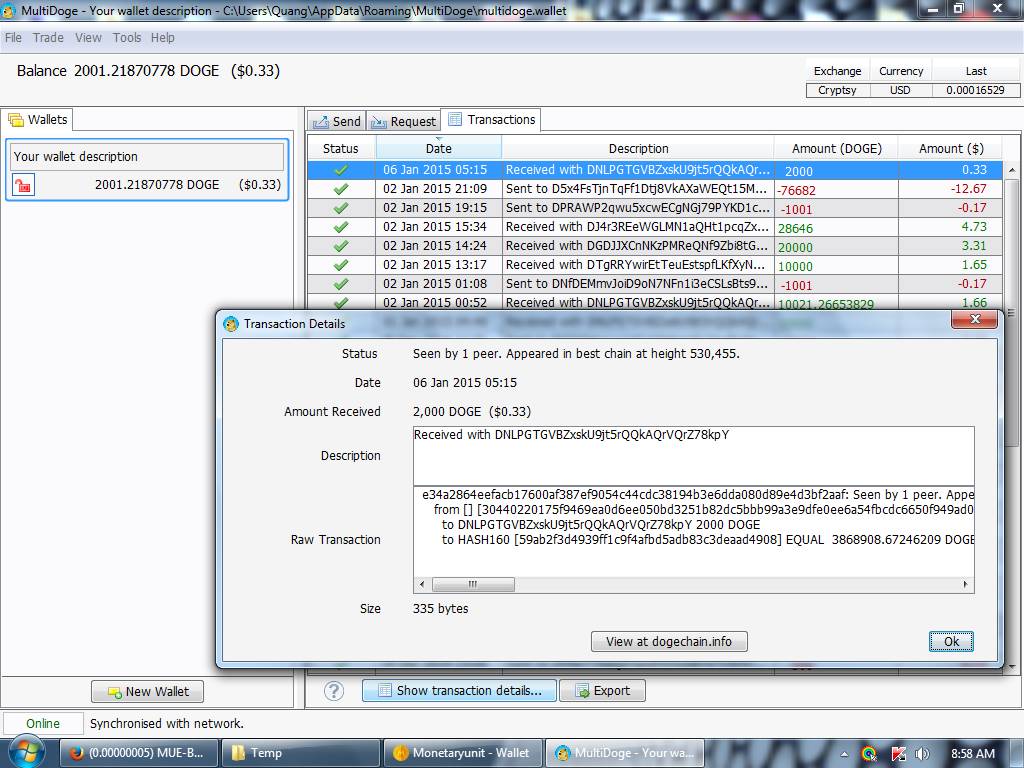Screen dimensions: 1024x768
Task: Click raw transaction scroll left arrow
Action: click(422, 584)
